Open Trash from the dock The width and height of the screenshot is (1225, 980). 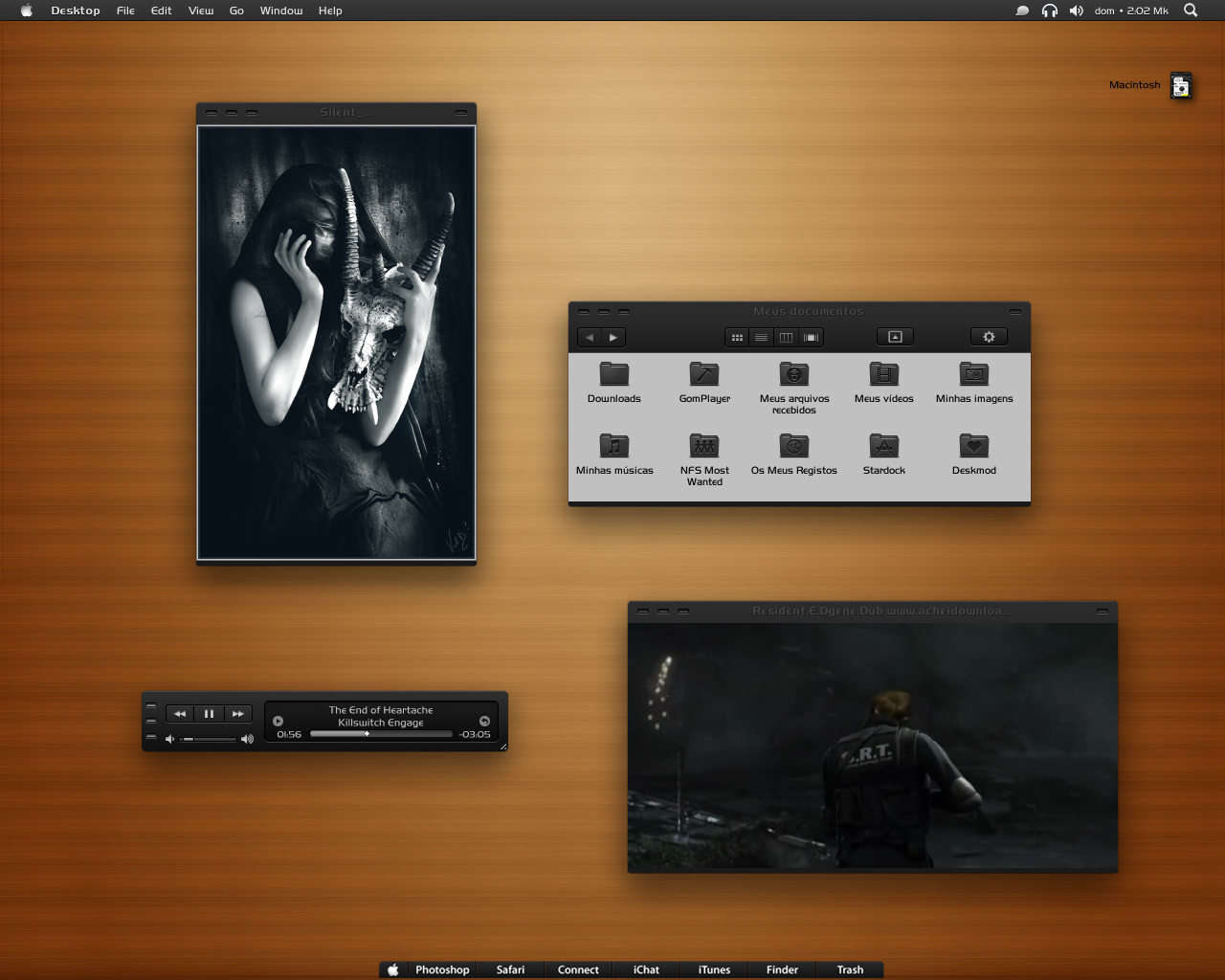click(x=850, y=969)
